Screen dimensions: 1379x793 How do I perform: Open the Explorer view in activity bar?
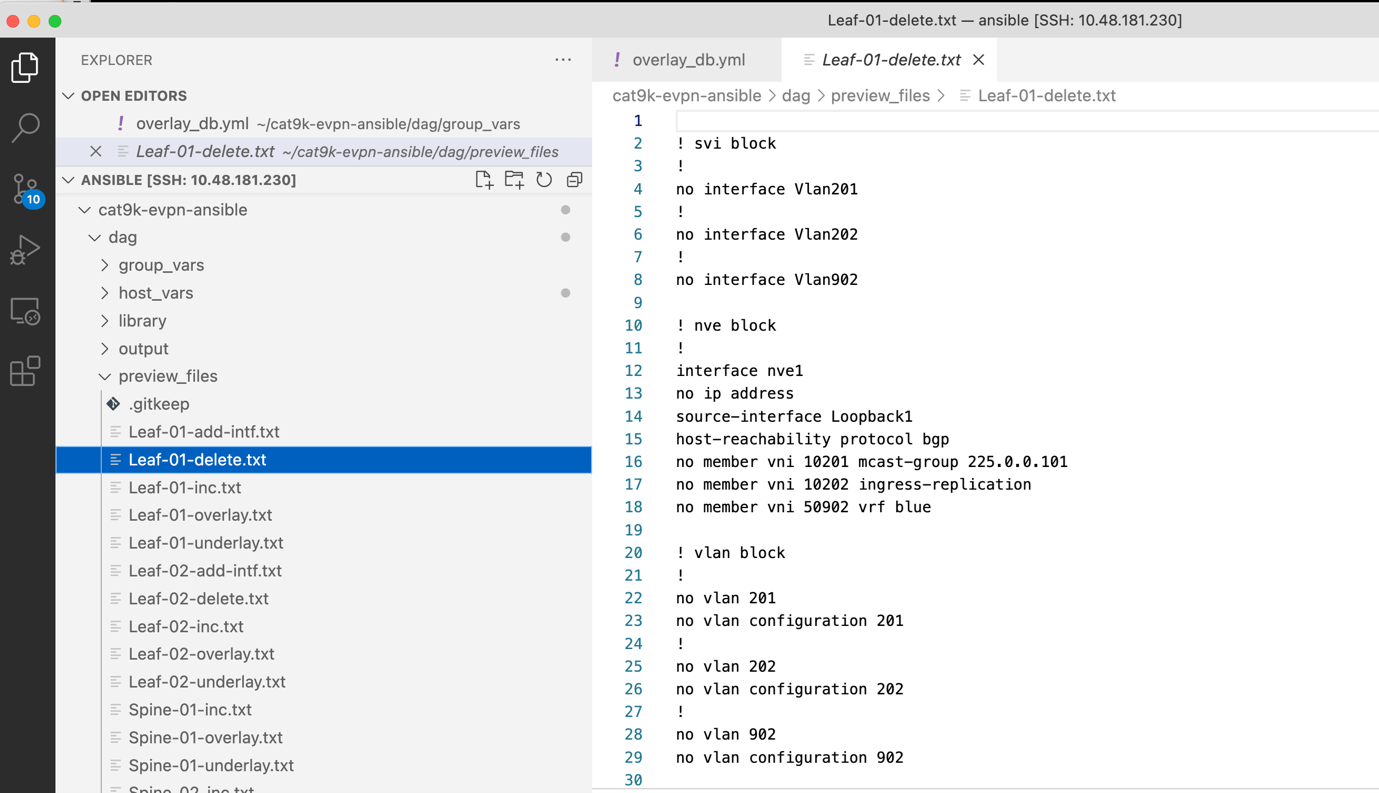pyautogui.click(x=25, y=67)
